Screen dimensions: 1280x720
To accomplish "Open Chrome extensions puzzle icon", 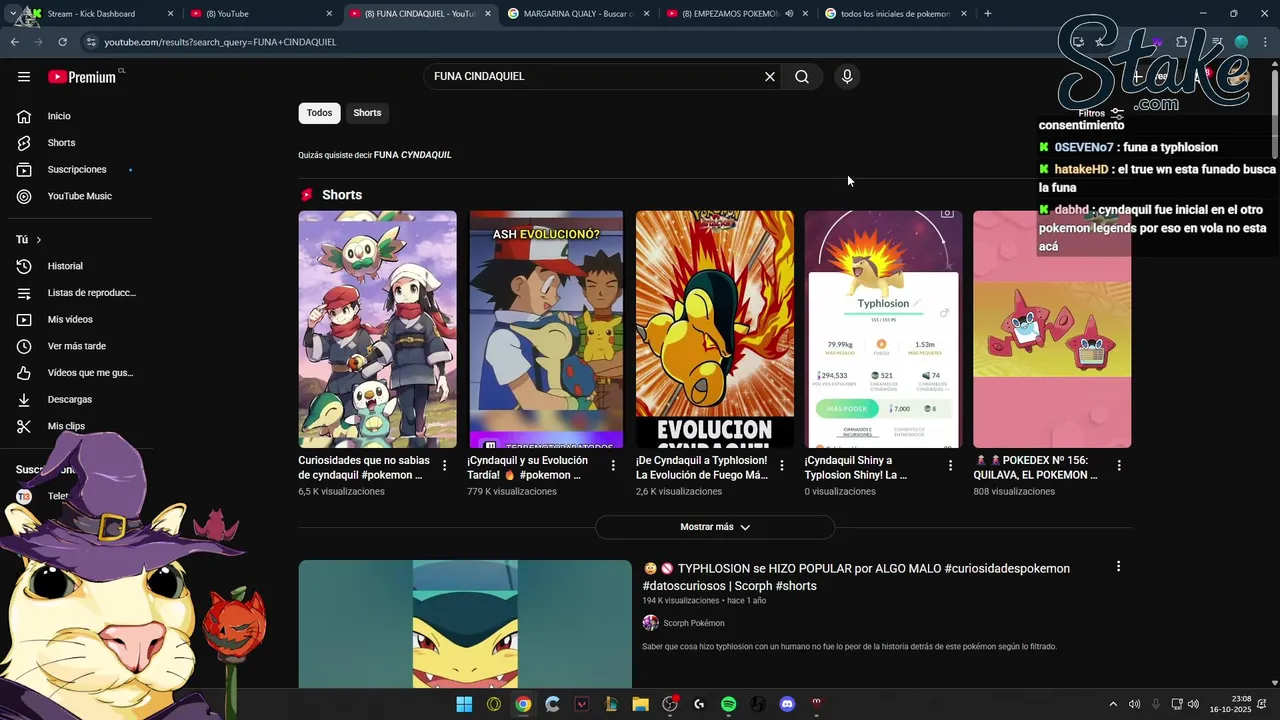I will tap(1182, 42).
